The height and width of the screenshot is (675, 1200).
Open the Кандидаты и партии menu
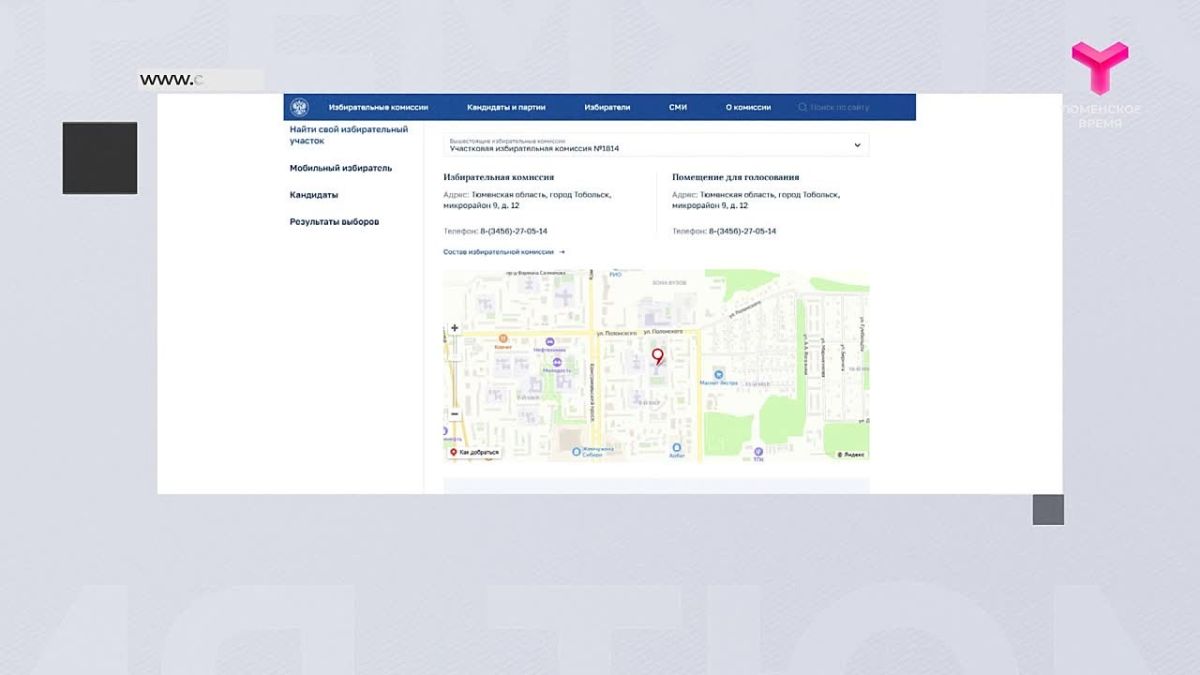506,107
